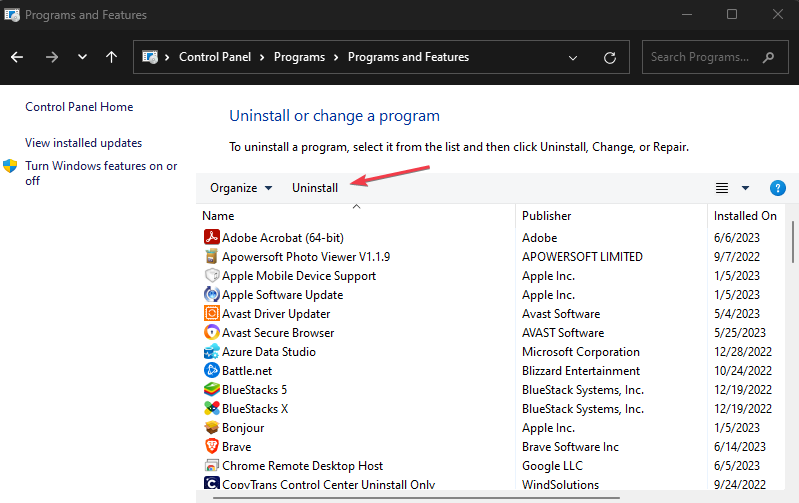Go back using the back arrow
Image resolution: width=799 pixels, height=503 pixels.
pos(18,57)
